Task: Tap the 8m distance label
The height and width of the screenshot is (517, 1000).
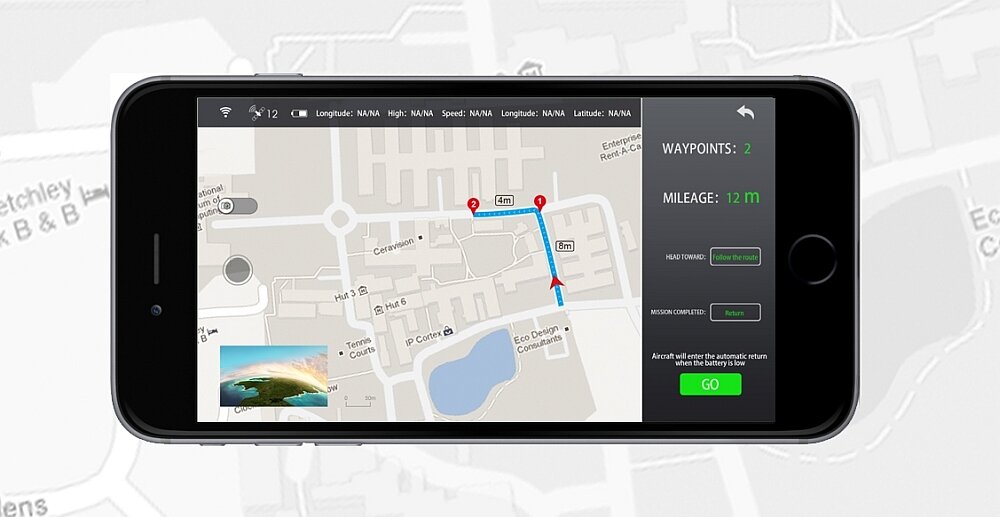Action: (x=565, y=246)
